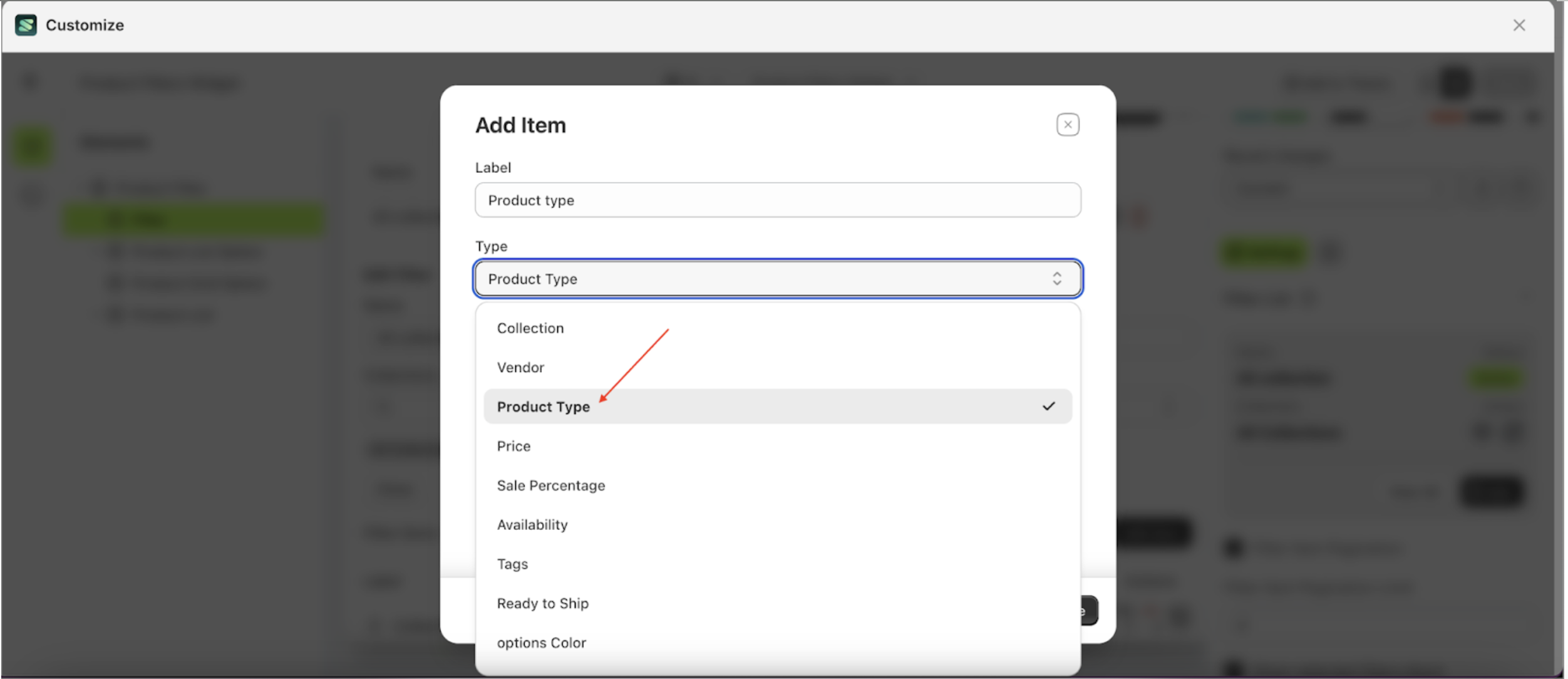
Task: Click the checkmark beside Product Type
Action: coord(1048,406)
